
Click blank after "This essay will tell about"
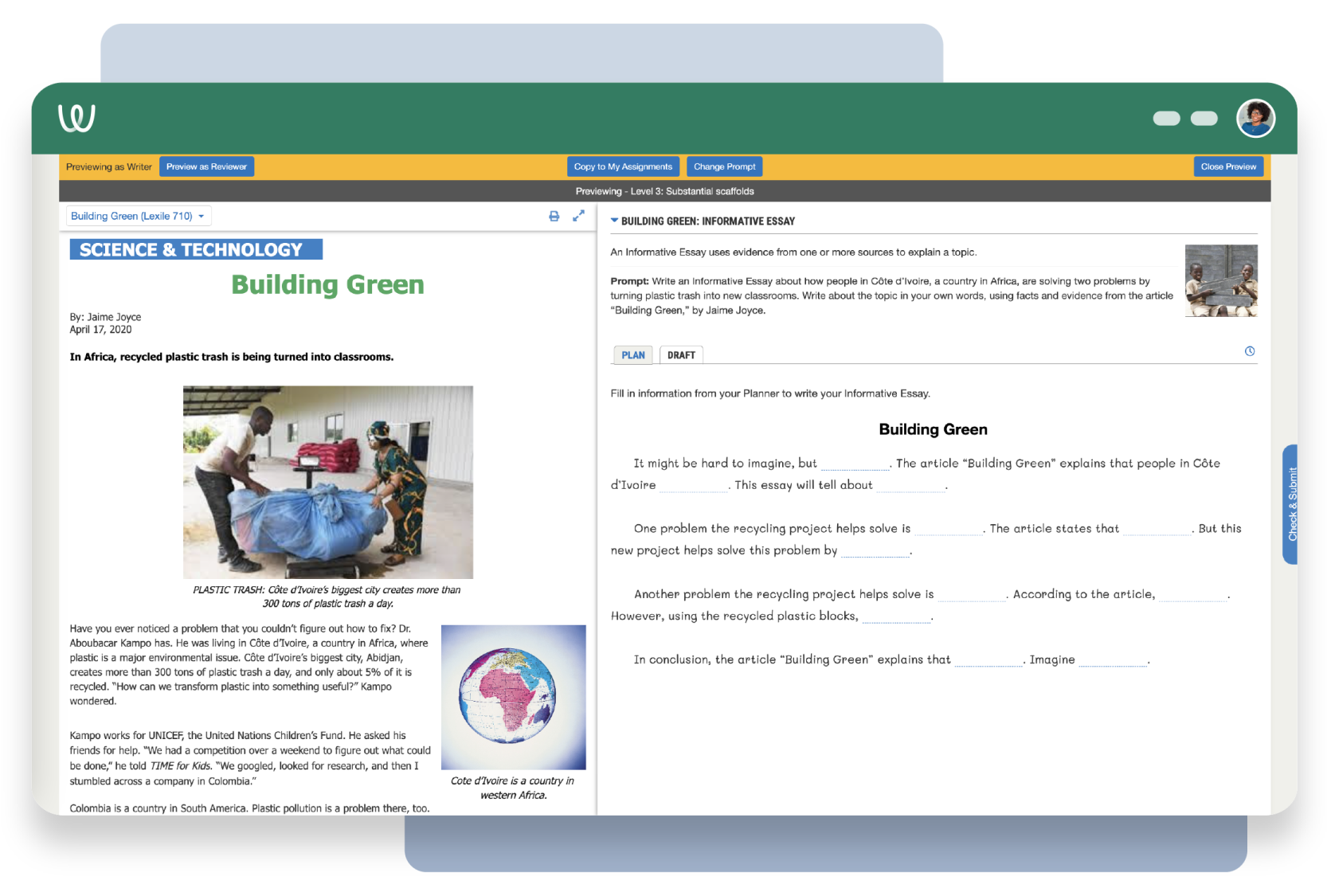[x=910, y=486]
